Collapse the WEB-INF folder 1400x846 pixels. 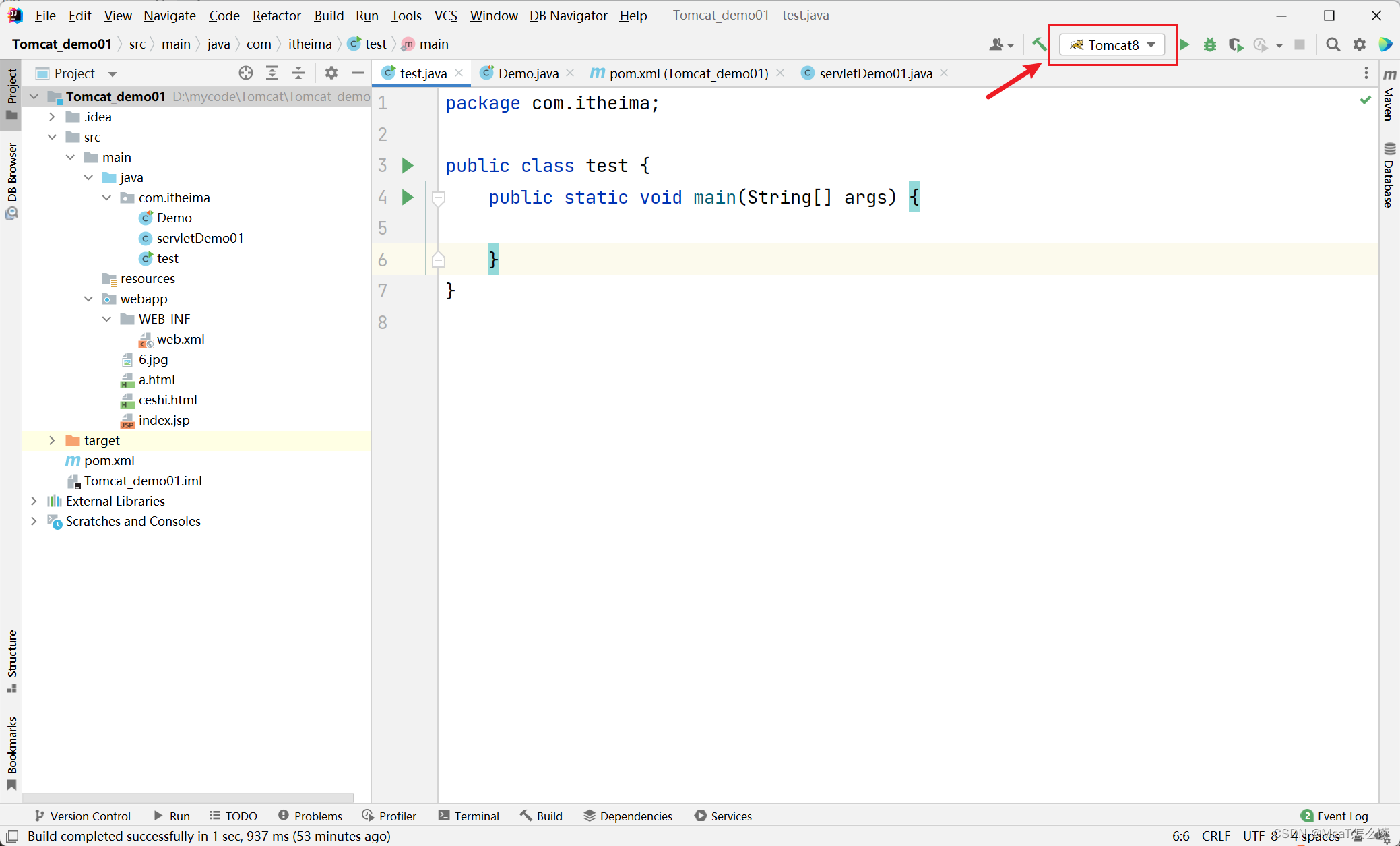pos(106,319)
